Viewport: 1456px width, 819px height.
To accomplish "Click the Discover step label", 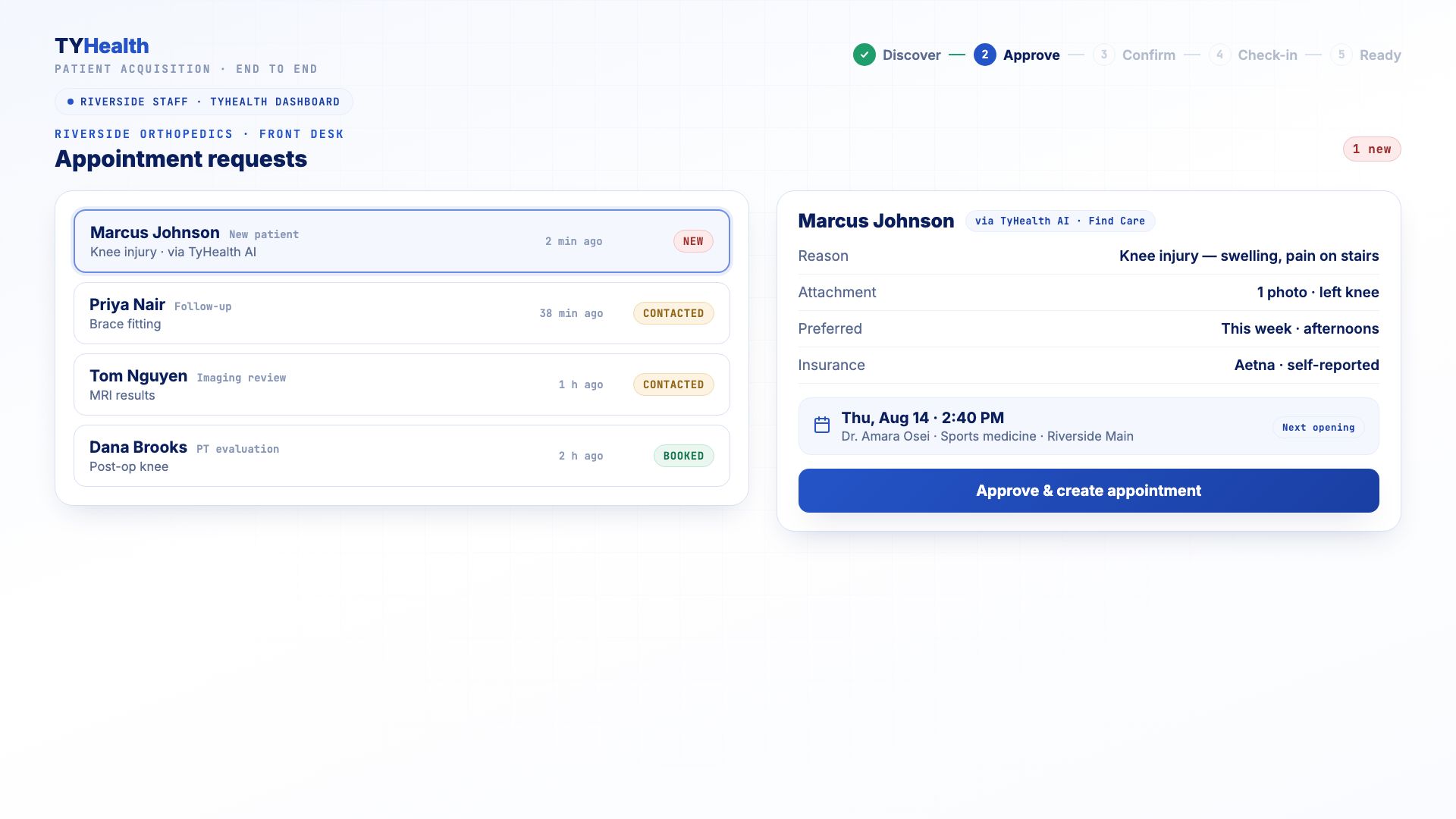I will 912,55.
